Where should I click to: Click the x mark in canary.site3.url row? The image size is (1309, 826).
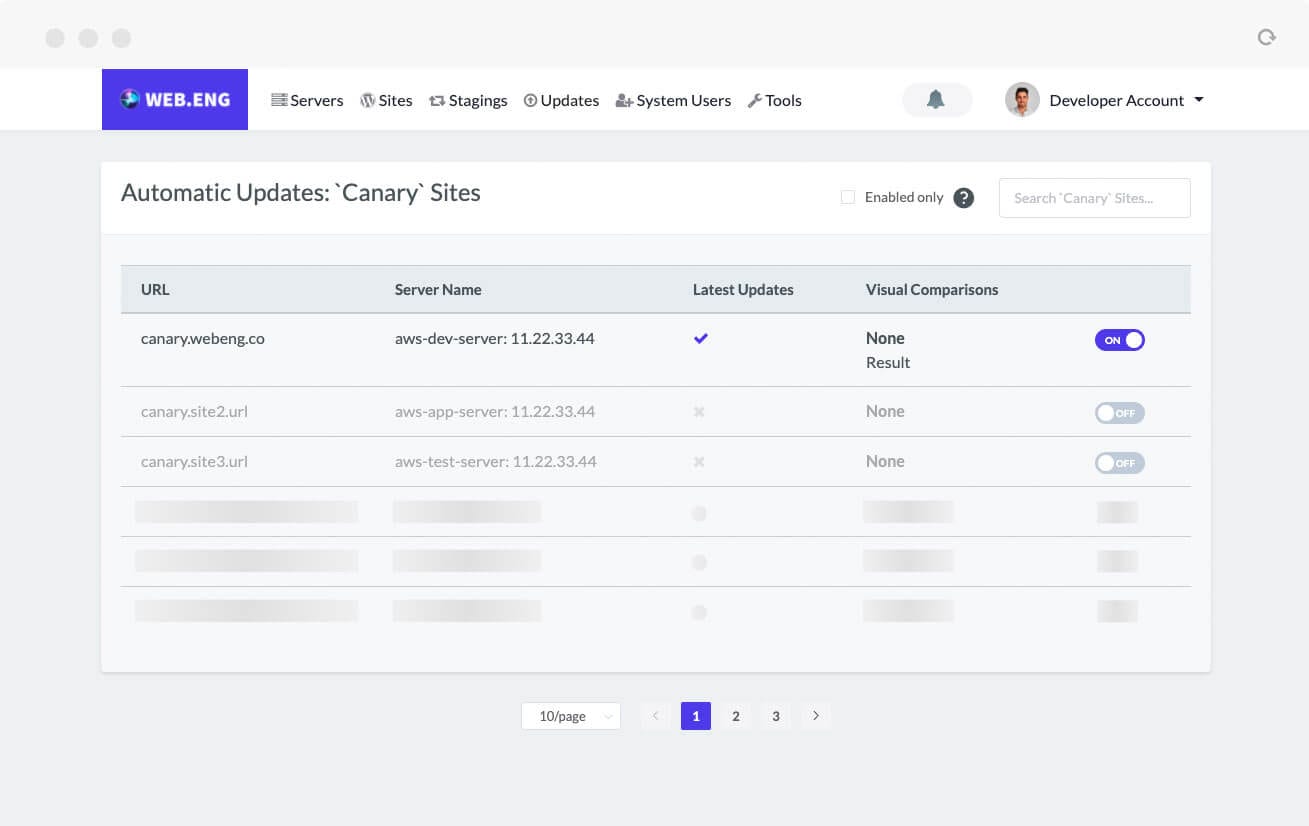699,462
